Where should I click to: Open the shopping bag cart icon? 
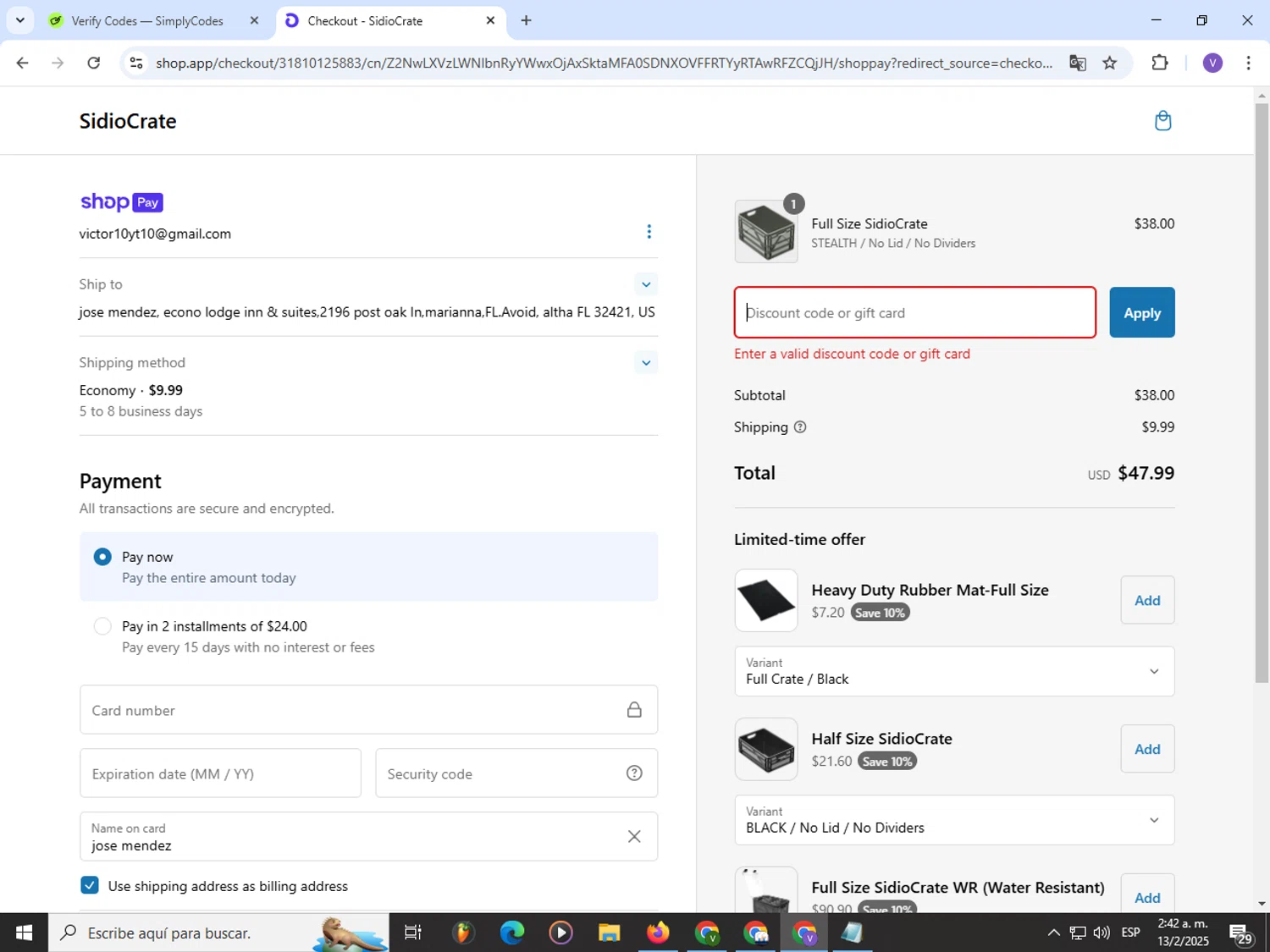point(1162,121)
